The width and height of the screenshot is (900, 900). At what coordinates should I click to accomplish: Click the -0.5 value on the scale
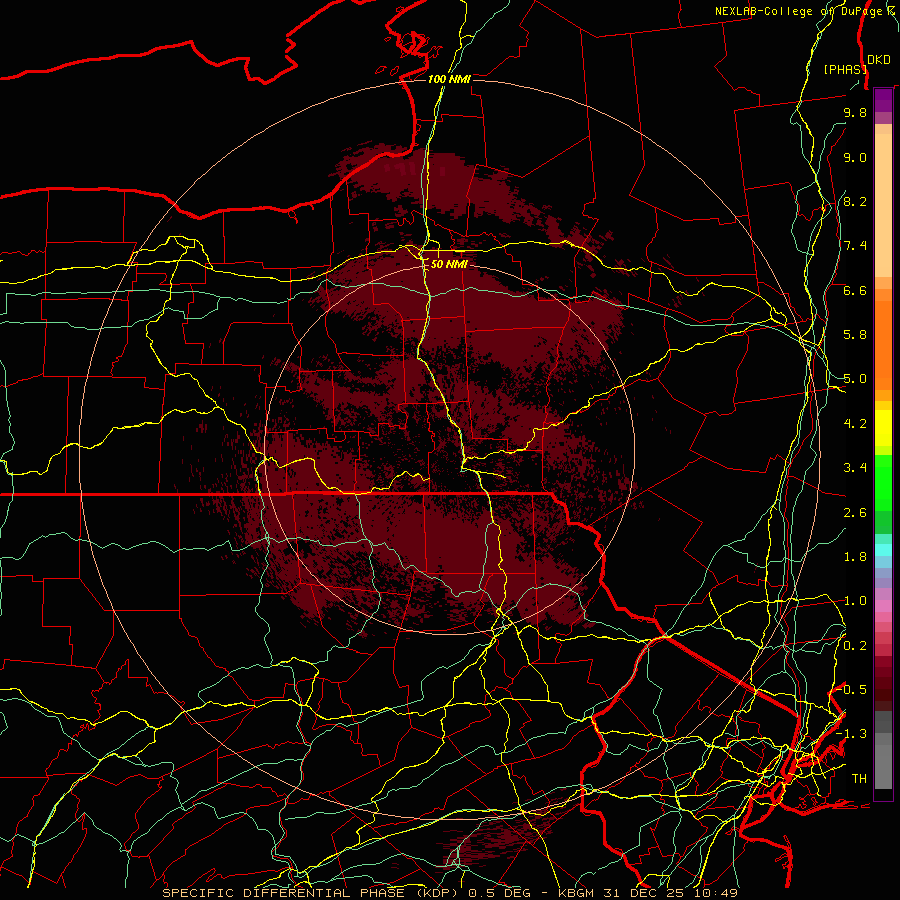click(852, 690)
